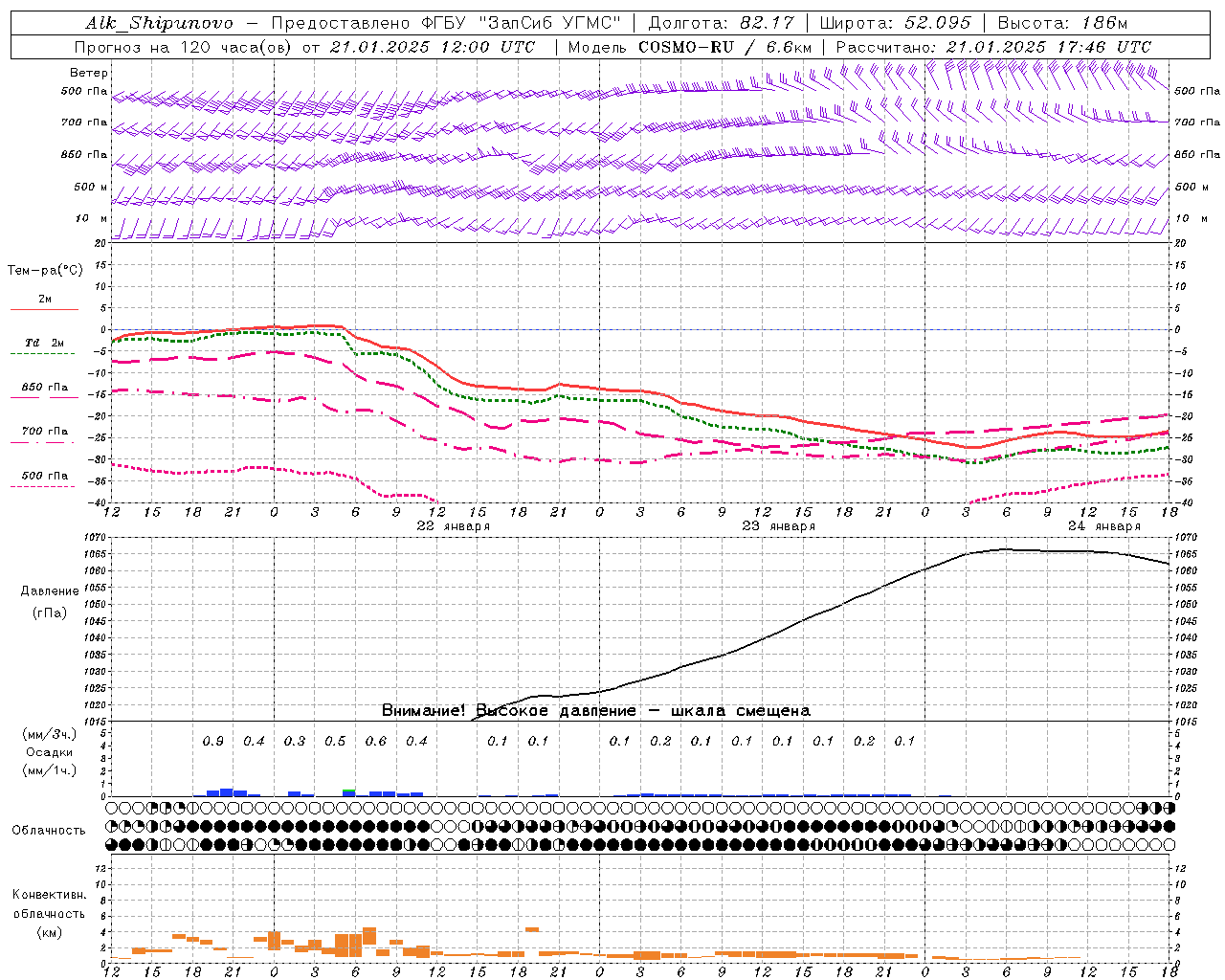The height and width of the screenshot is (980, 1225).
Task: Click the 'Давление' pressure label
Action: tap(50, 591)
